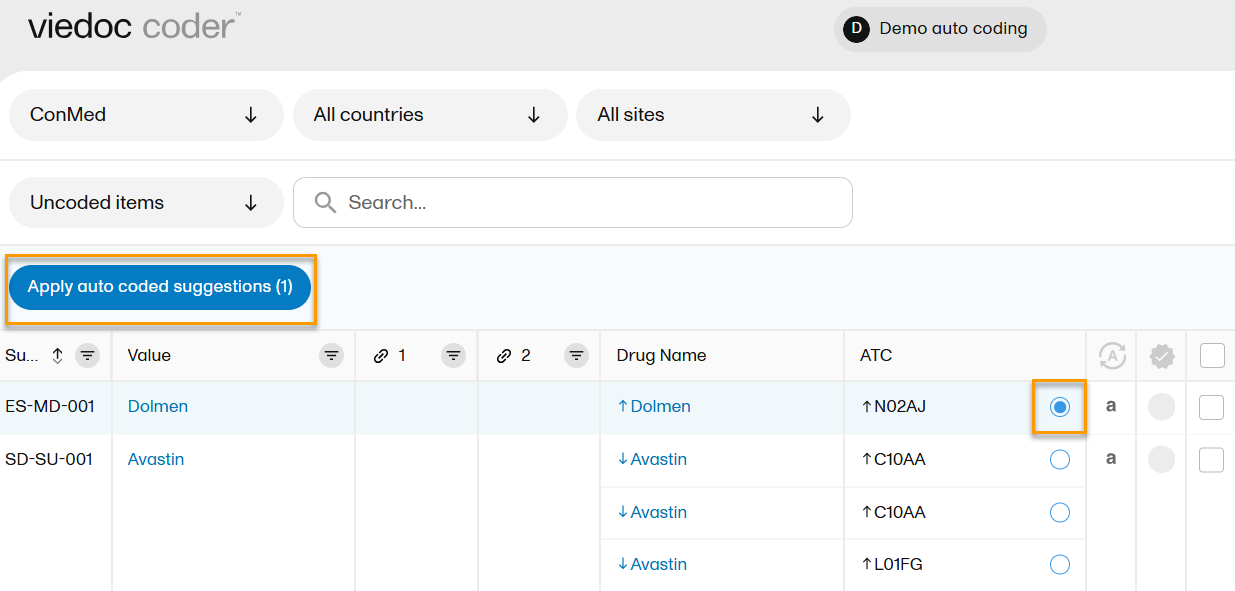Click the auto-code refresh icon in header
Image resolution: width=1235 pixels, height=591 pixels.
point(1111,356)
